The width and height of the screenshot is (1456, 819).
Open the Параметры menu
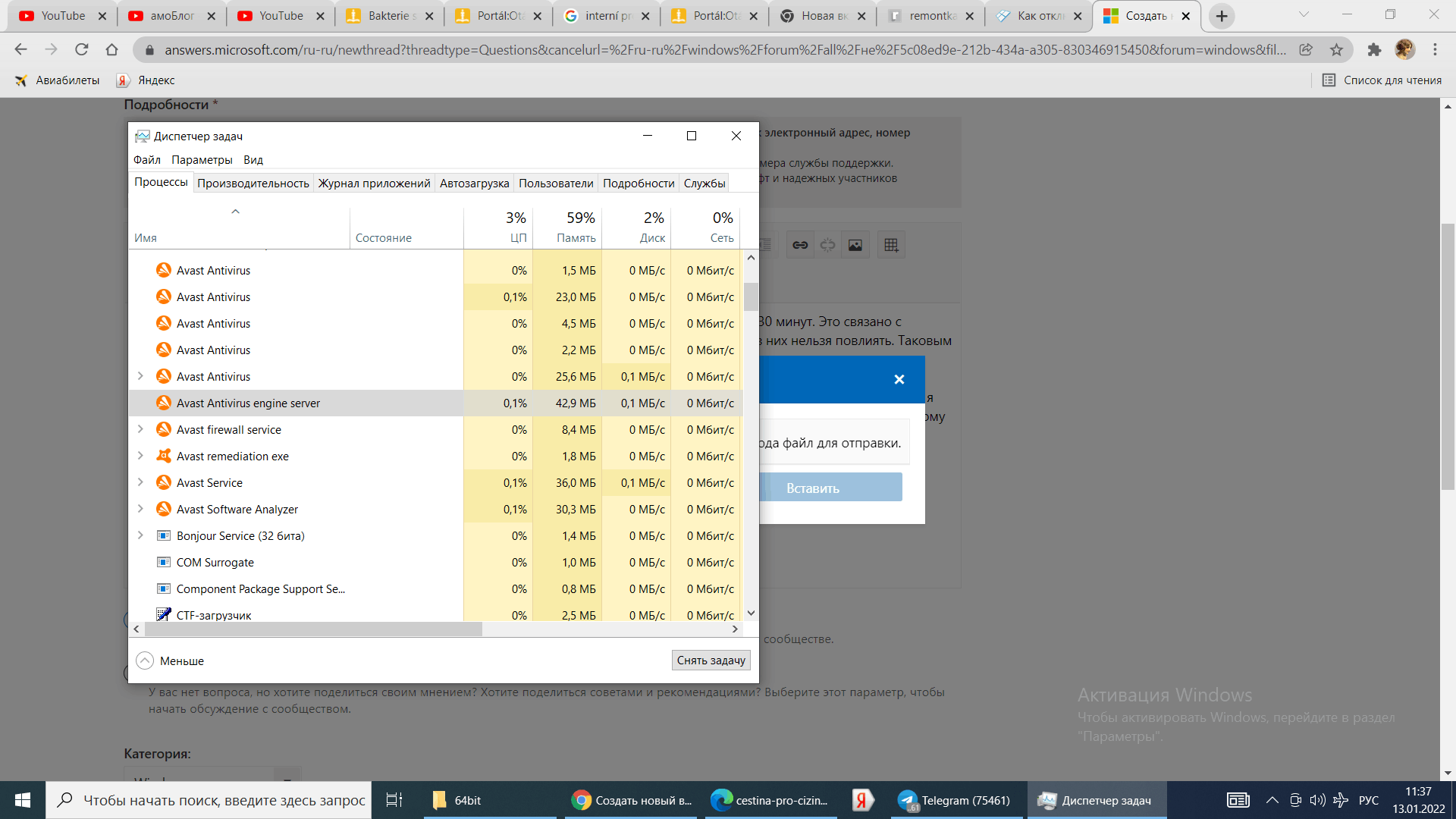(202, 159)
